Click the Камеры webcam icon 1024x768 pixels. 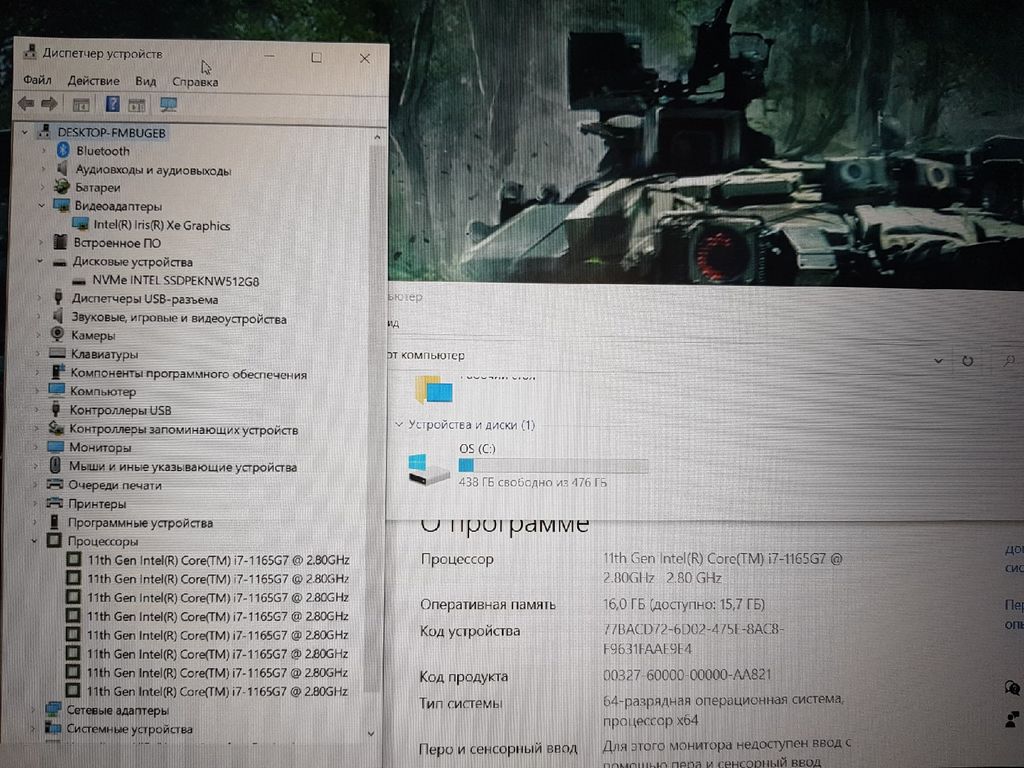[x=56, y=335]
